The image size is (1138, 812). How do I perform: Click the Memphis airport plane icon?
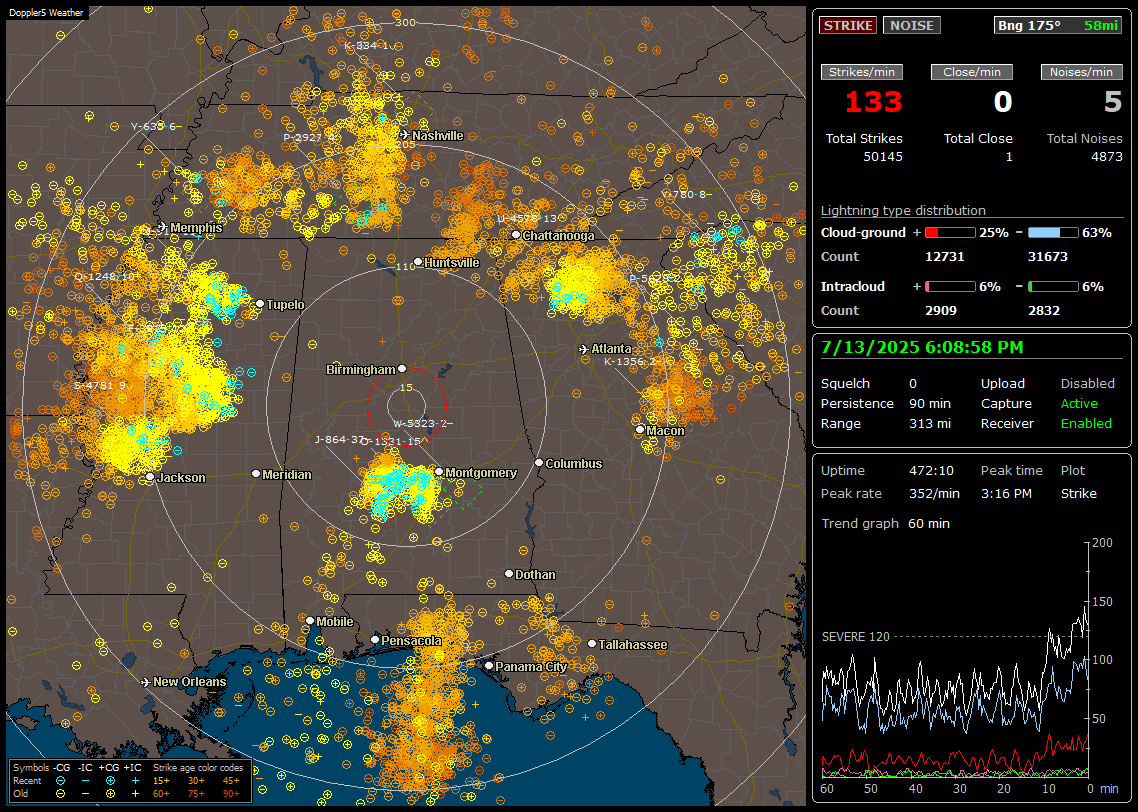[162, 227]
